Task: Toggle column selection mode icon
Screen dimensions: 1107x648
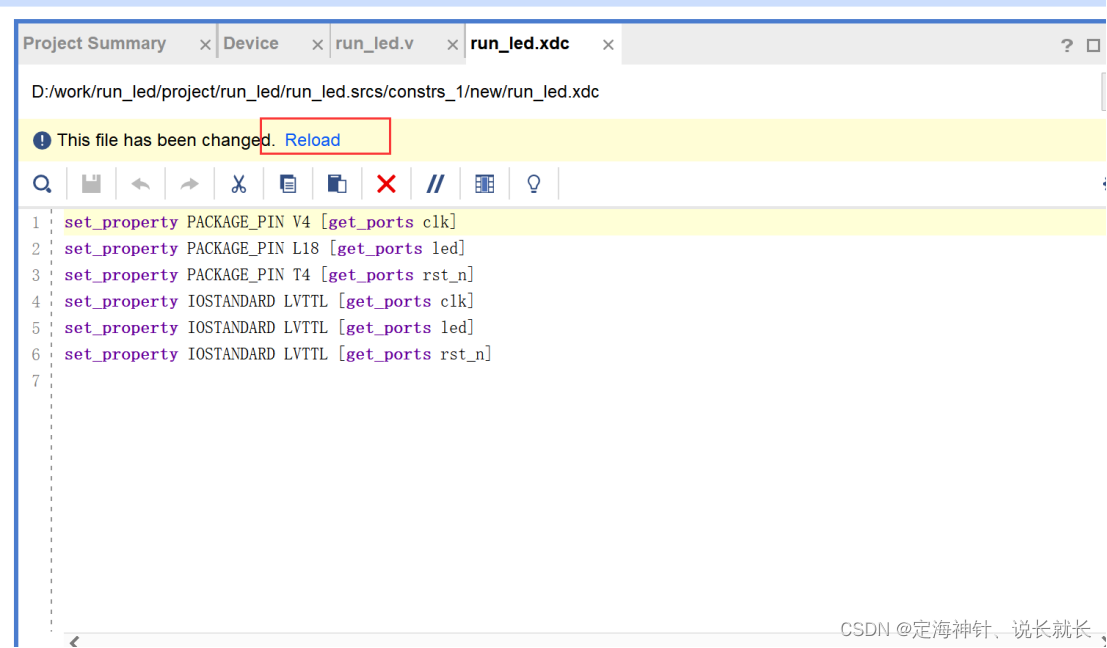Action: [484, 184]
